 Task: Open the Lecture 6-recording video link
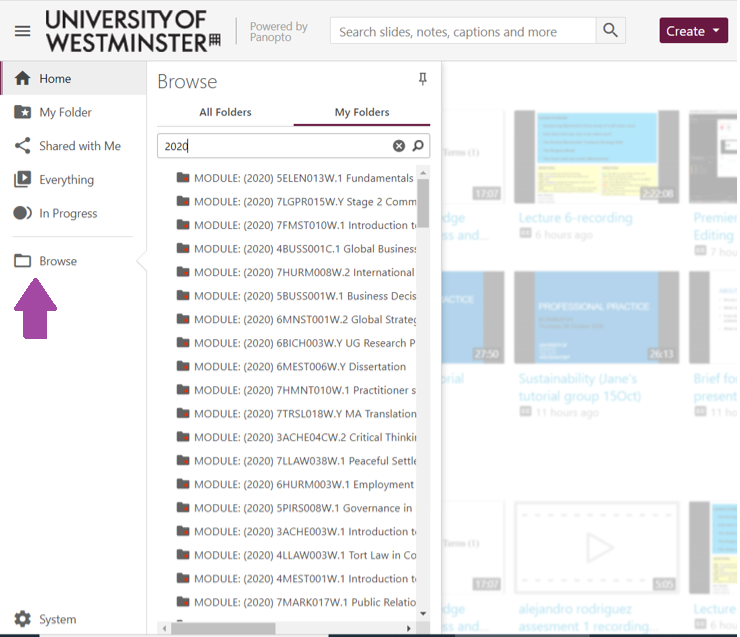(575, 218)
